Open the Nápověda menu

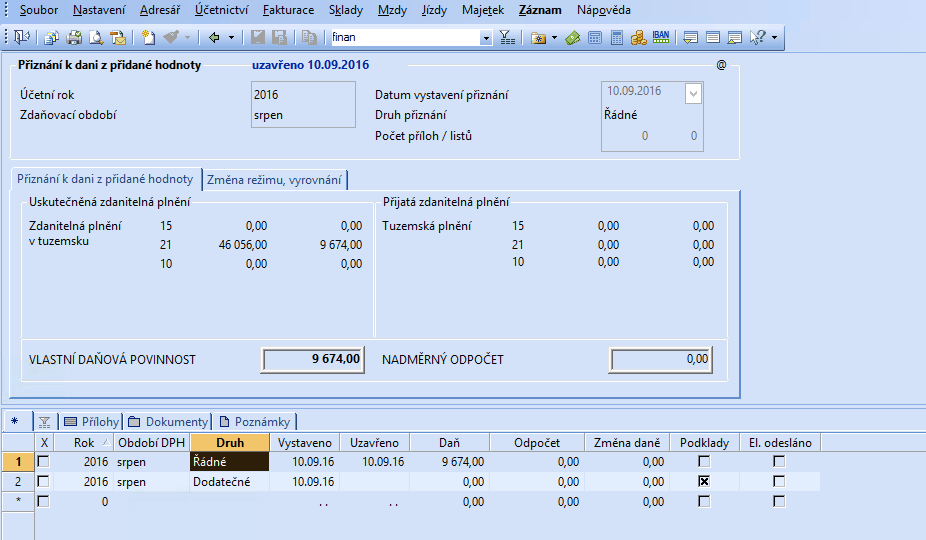click(x=604, y=10)
